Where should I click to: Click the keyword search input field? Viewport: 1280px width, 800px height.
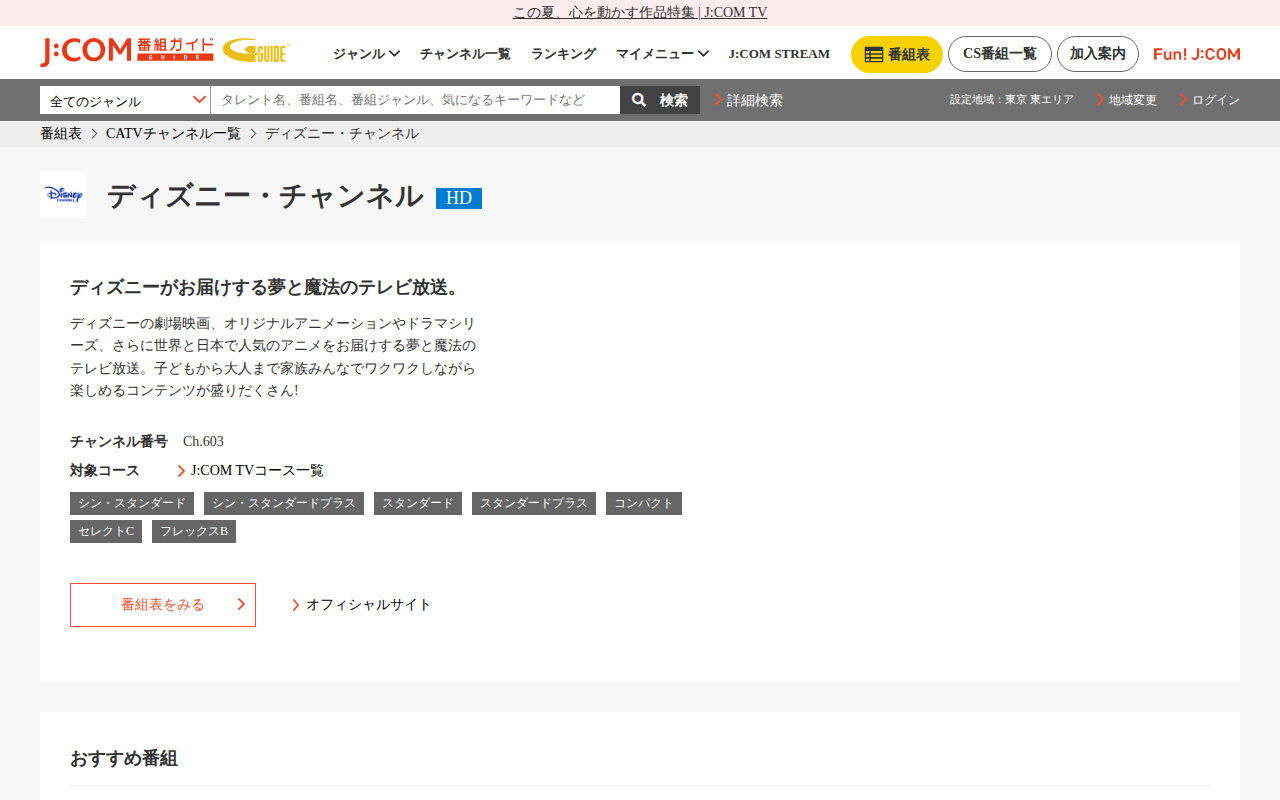pyautogui.click(x=415, y=100)
